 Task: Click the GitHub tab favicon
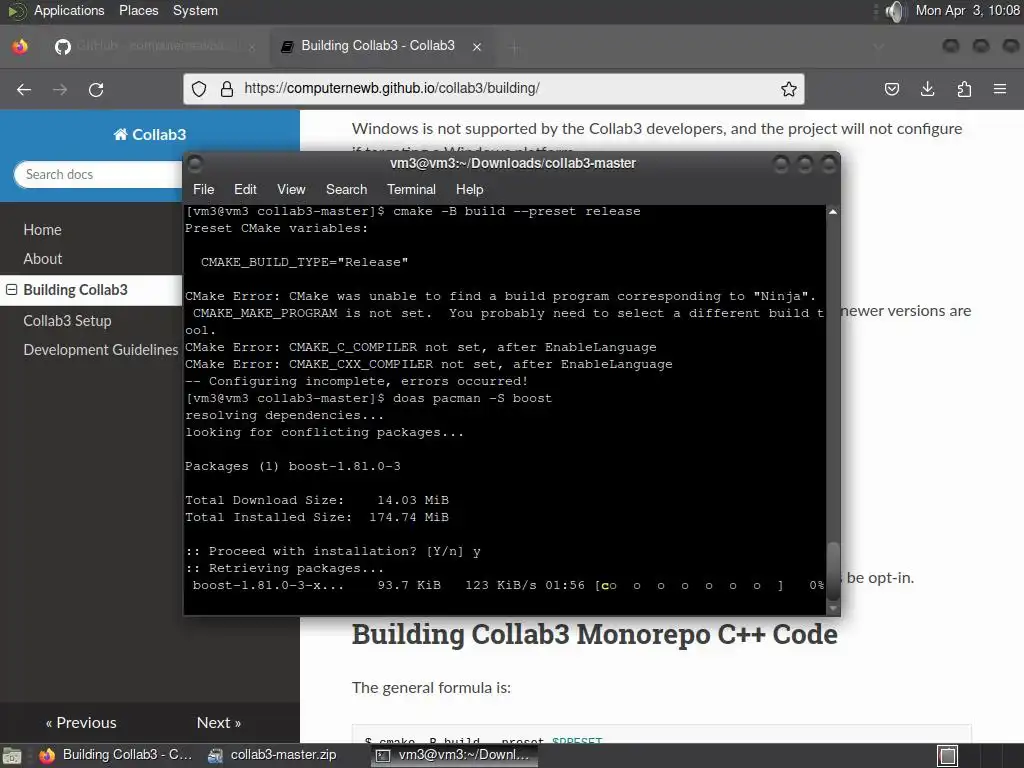[63, 46]
